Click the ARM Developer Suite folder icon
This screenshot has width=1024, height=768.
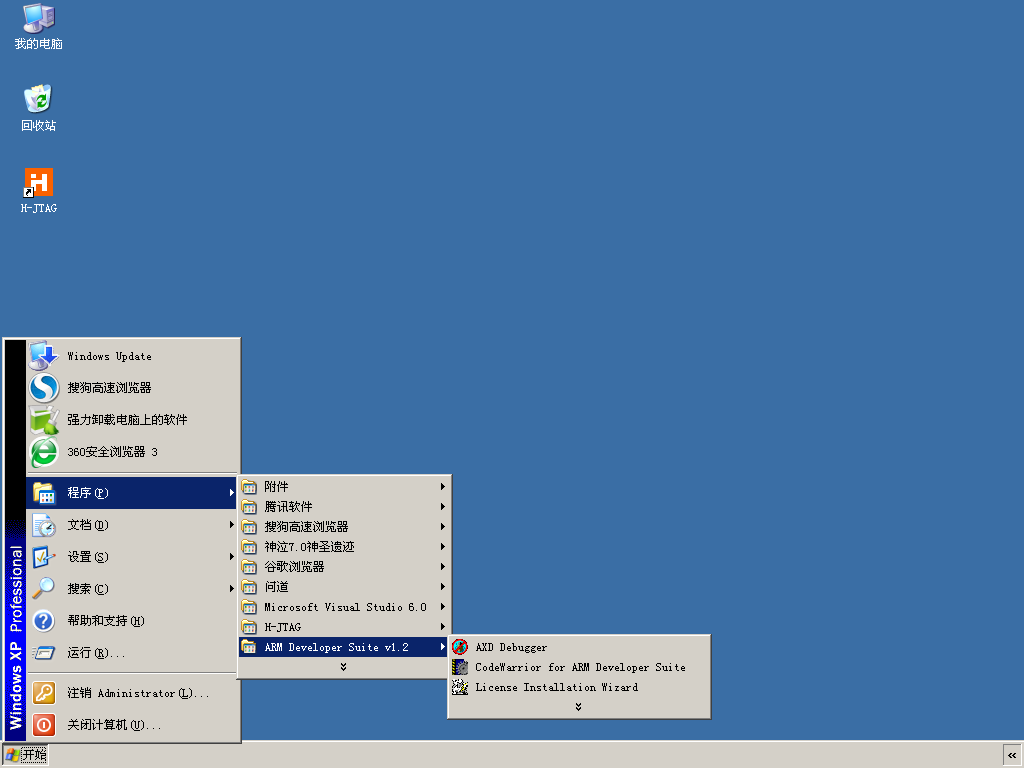249,647
